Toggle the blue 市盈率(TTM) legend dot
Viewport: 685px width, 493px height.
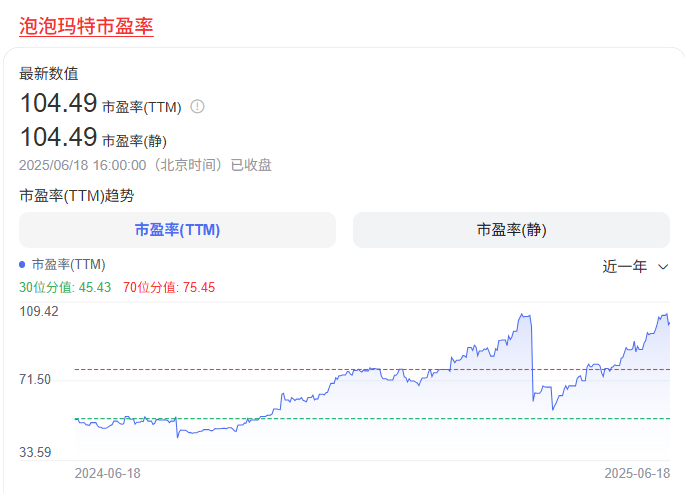[22, 265]
